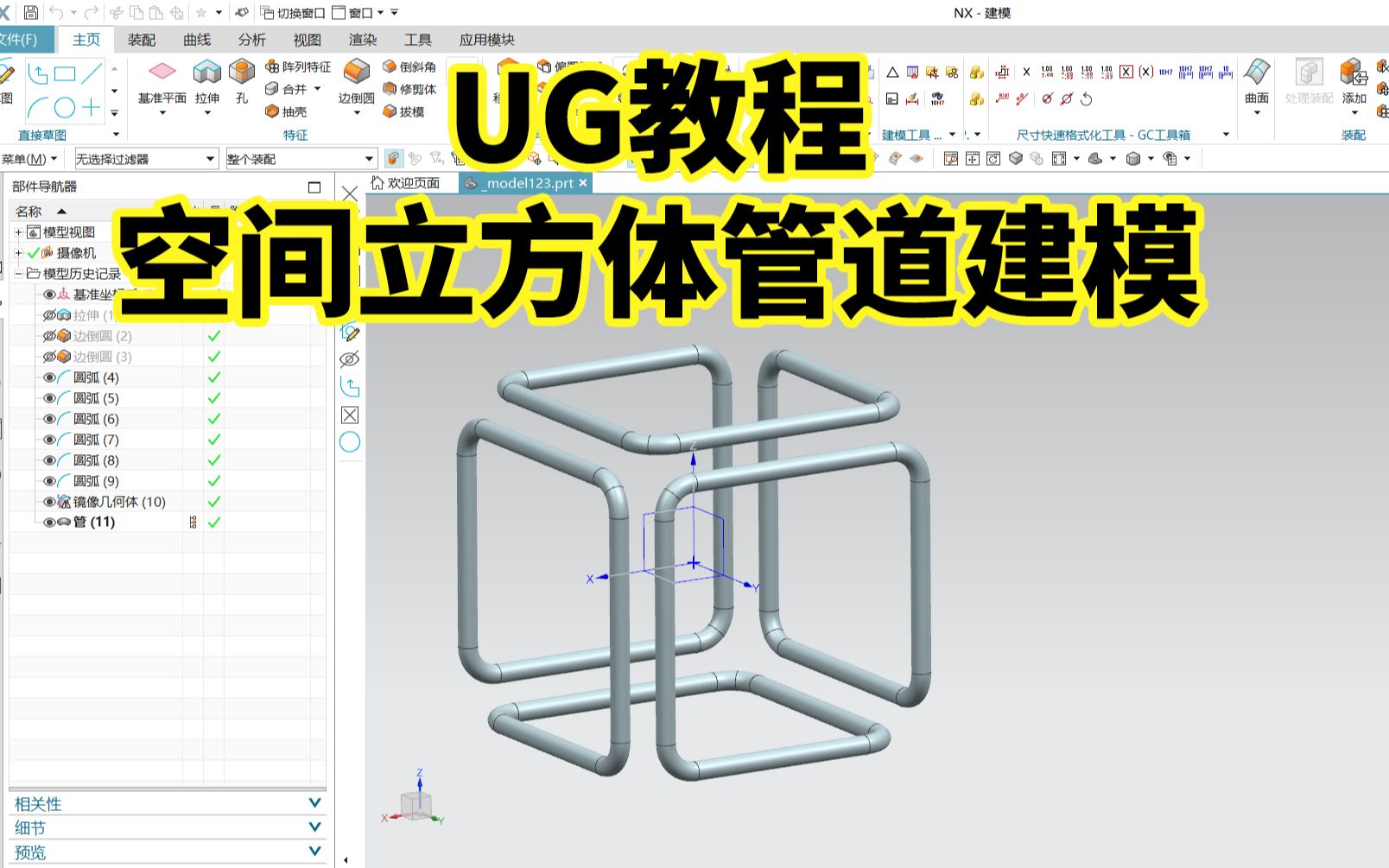Open the 整个装配 scope dropdown
This screenshot has width=1389, height=868.
(301, 159)
